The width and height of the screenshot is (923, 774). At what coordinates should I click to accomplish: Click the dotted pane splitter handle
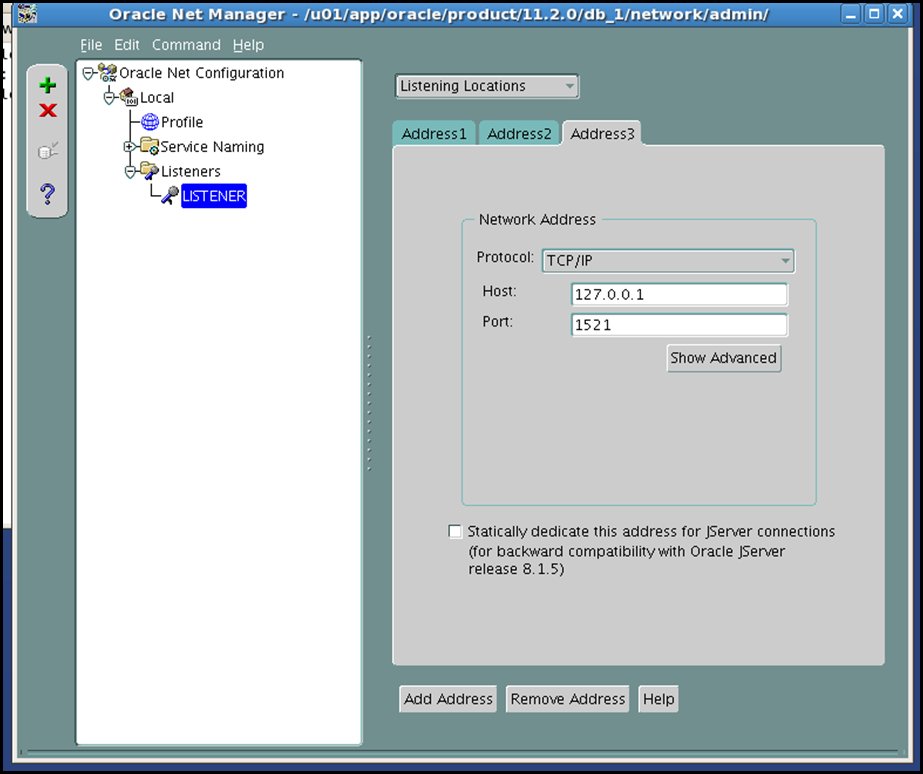(369, 403)
